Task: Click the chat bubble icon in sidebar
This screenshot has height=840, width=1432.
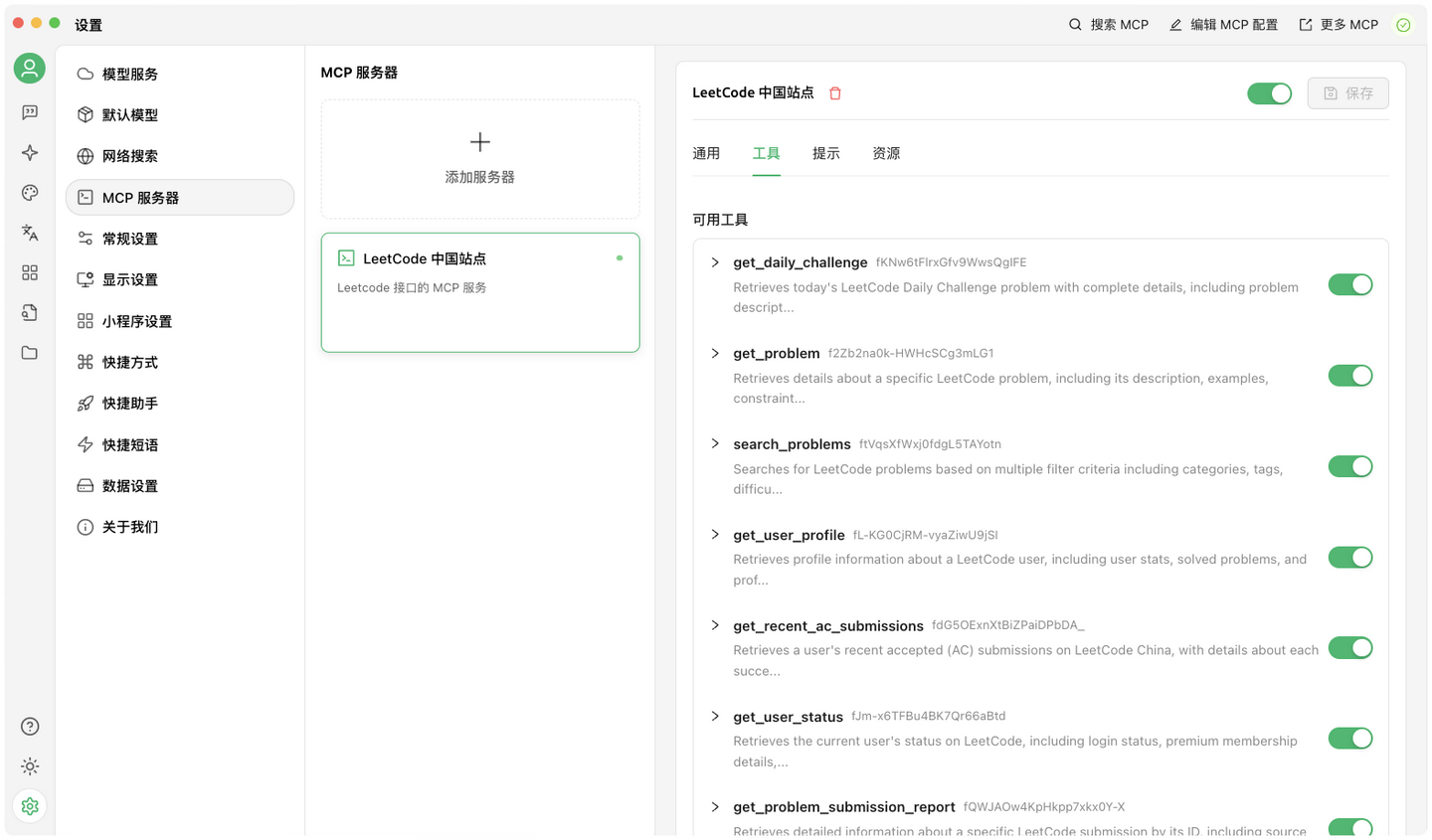Action: point(29,112)
